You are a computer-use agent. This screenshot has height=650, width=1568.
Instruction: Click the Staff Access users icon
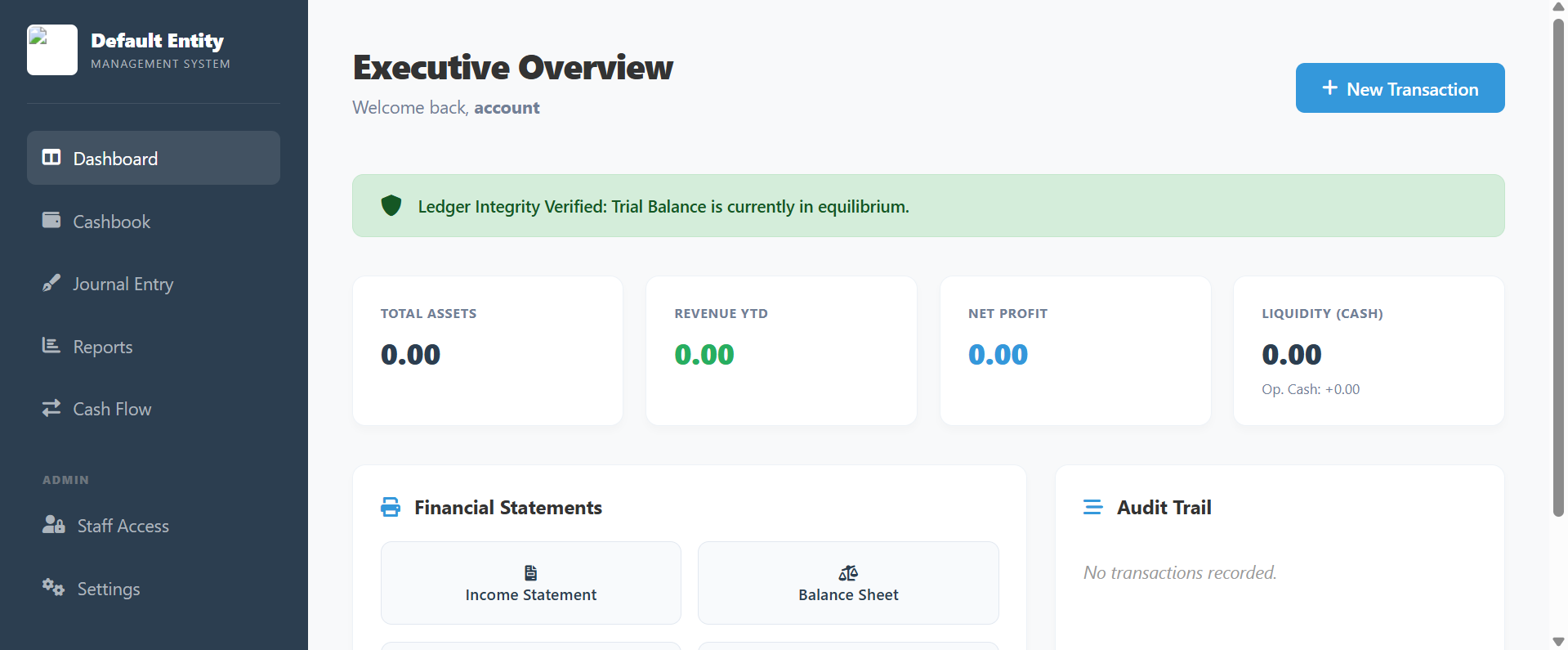[x=54, y=524]
